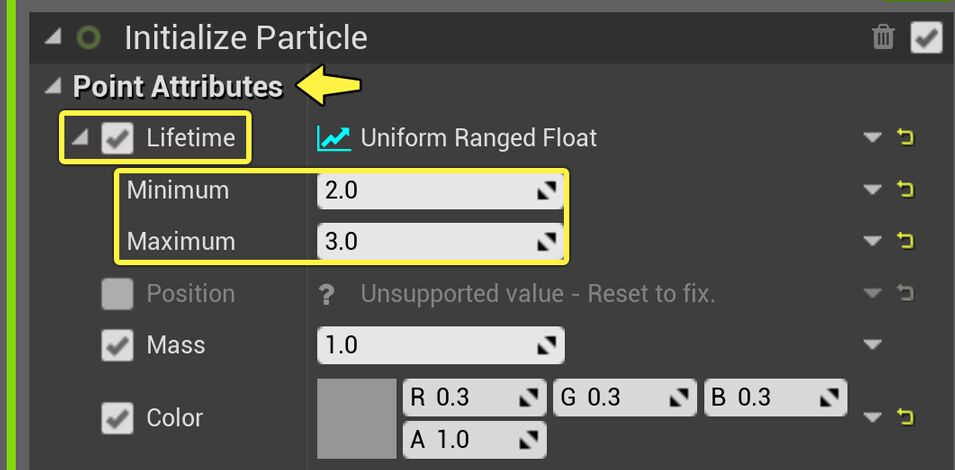Open the Mass row dropdown arrow
Viewport: 955px width, 470px height.
coord(873,346)
